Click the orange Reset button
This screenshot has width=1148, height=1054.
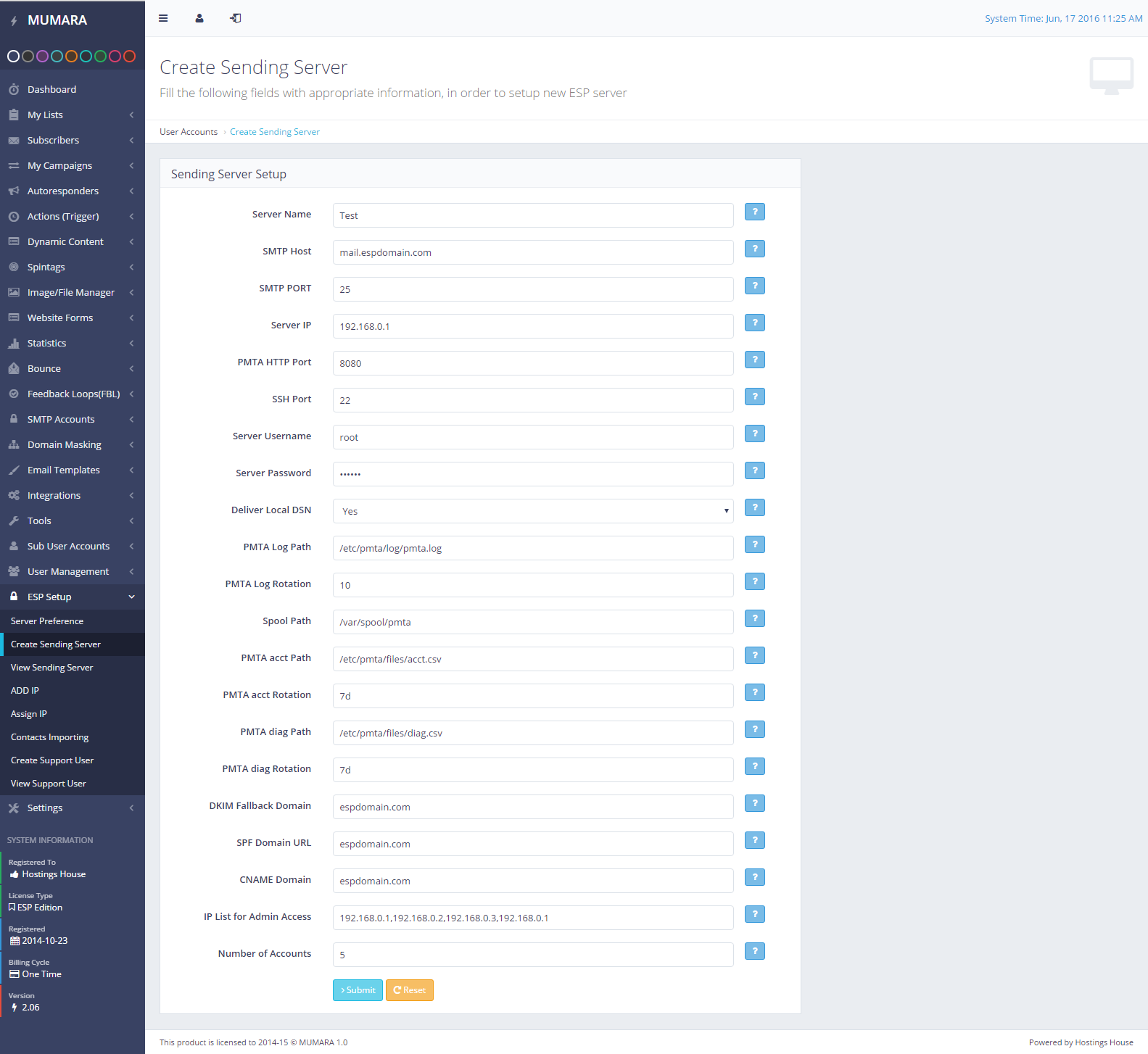409,990
